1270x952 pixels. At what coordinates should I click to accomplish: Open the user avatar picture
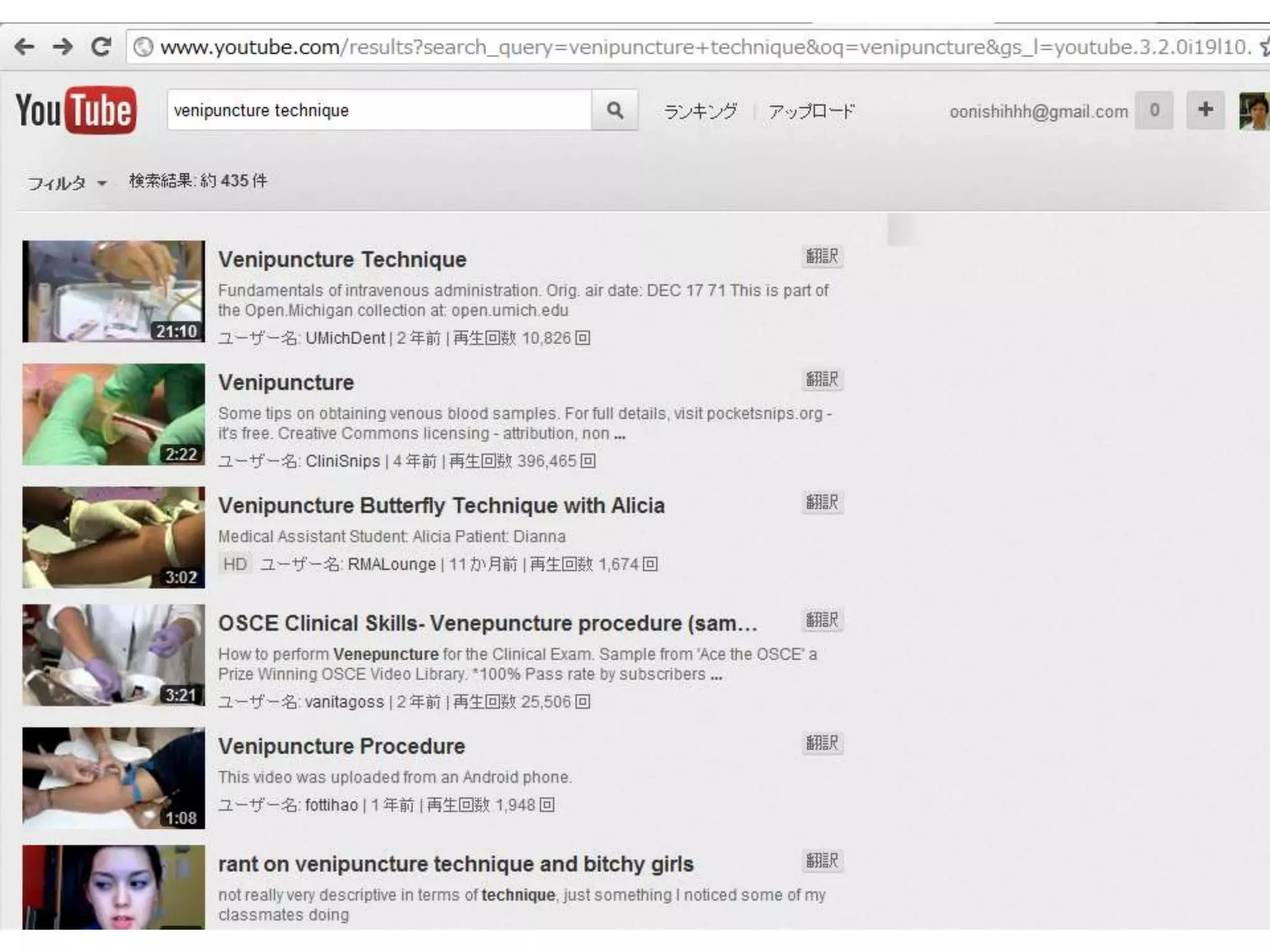[1253, 111]
